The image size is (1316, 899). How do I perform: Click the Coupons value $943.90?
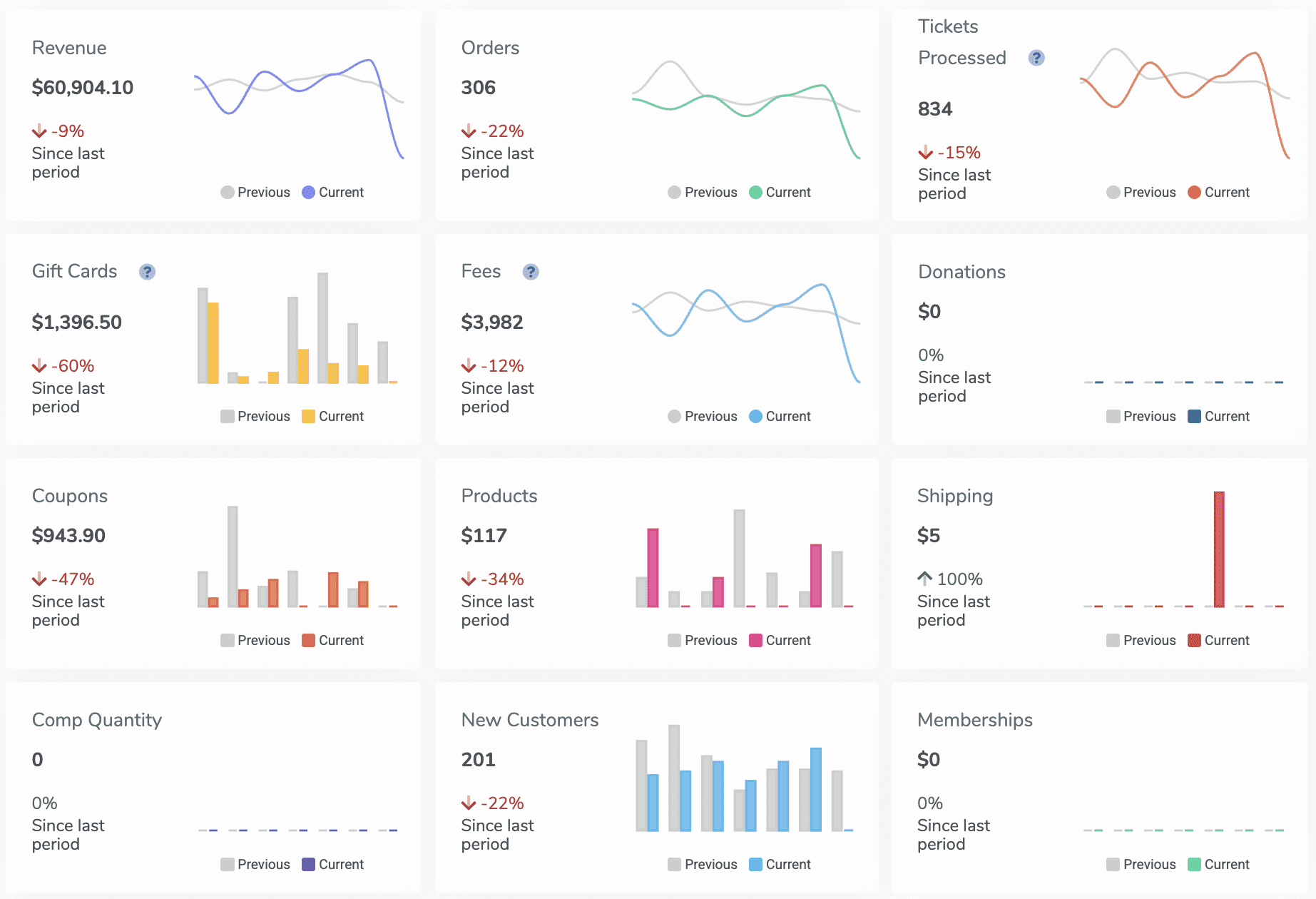(x=68, y=536)
